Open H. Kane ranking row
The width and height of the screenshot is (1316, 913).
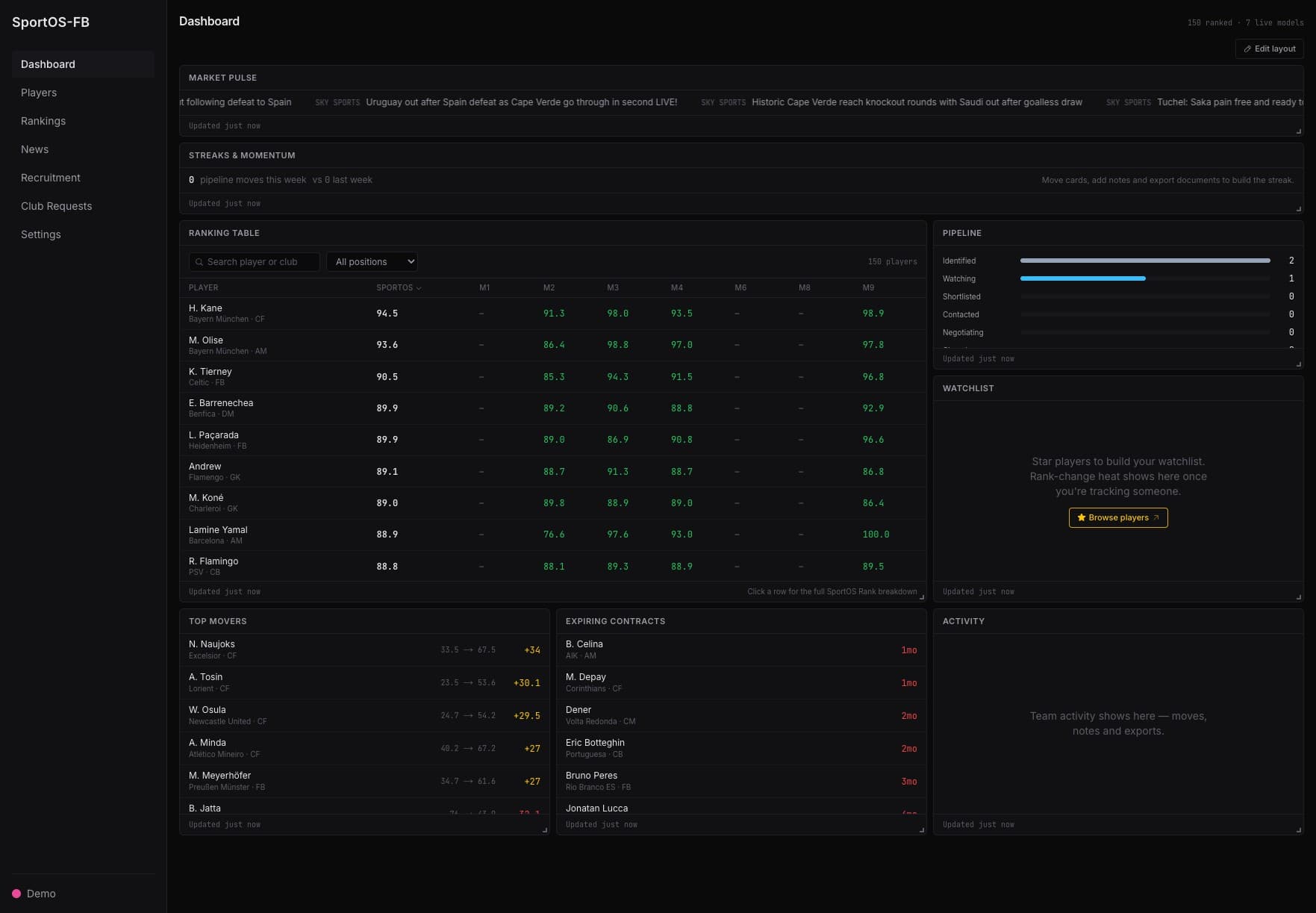(x=553, y=314)
